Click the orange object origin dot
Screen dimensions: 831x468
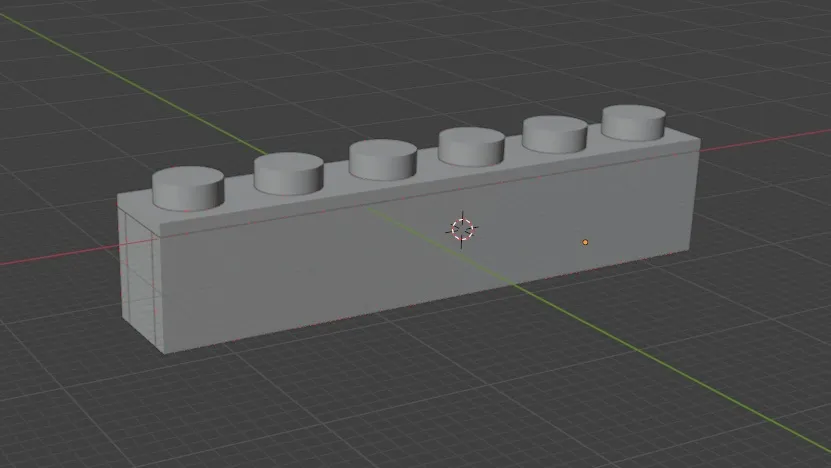coord(586,242)
